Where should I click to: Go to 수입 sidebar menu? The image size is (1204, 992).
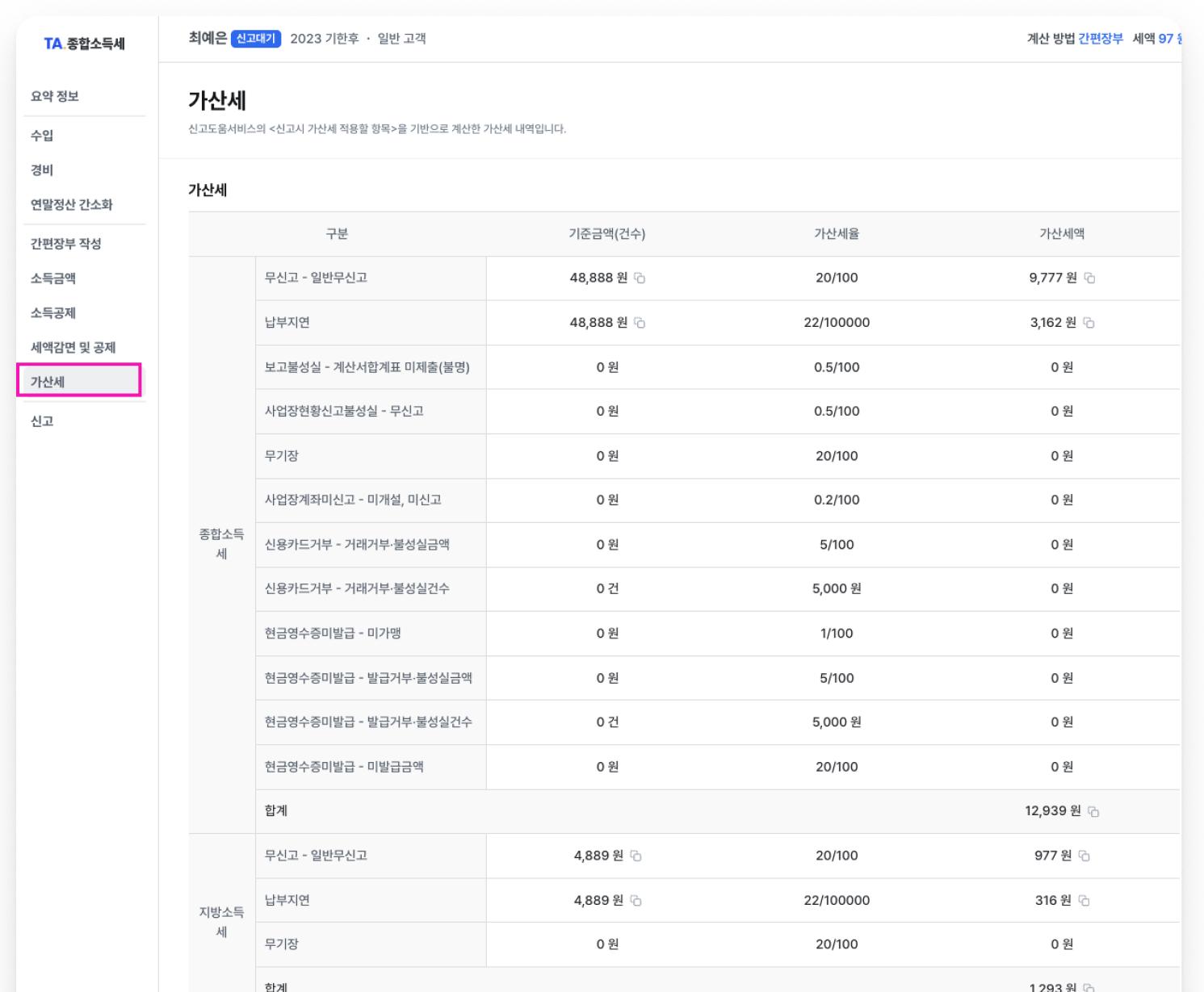42,136
